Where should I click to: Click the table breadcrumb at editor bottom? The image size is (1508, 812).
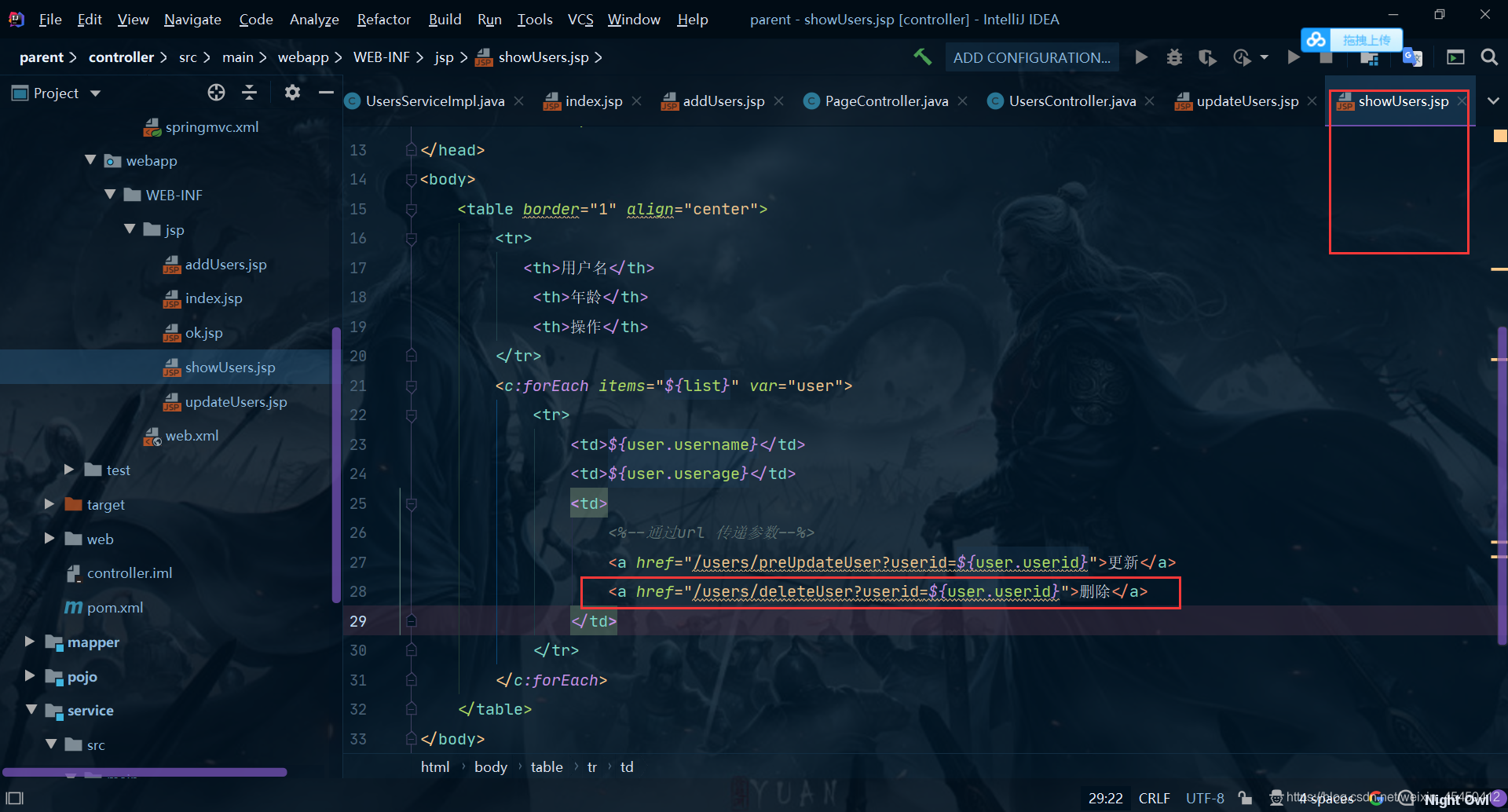[547, 767]
